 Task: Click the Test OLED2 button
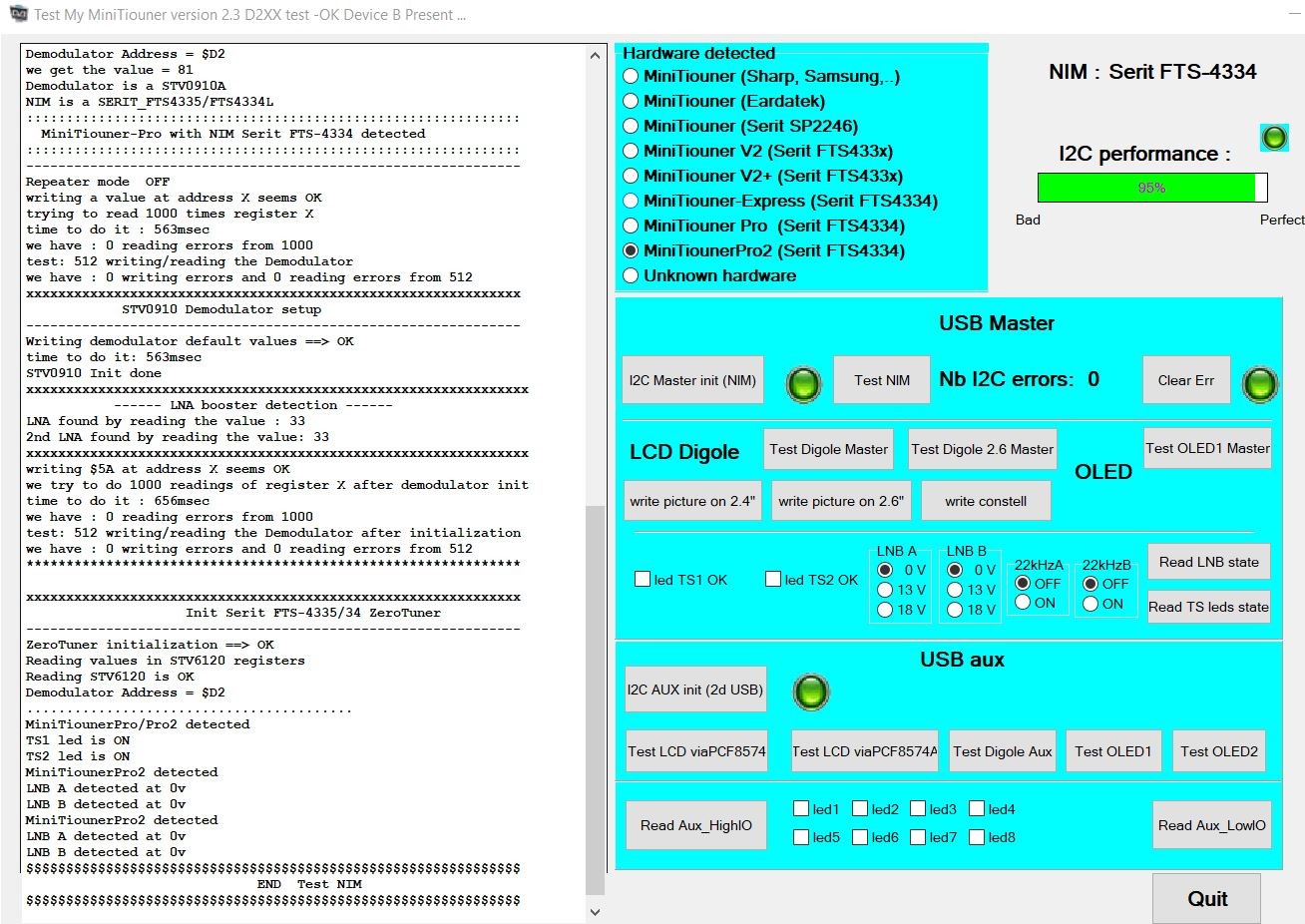coord(1219,751)
